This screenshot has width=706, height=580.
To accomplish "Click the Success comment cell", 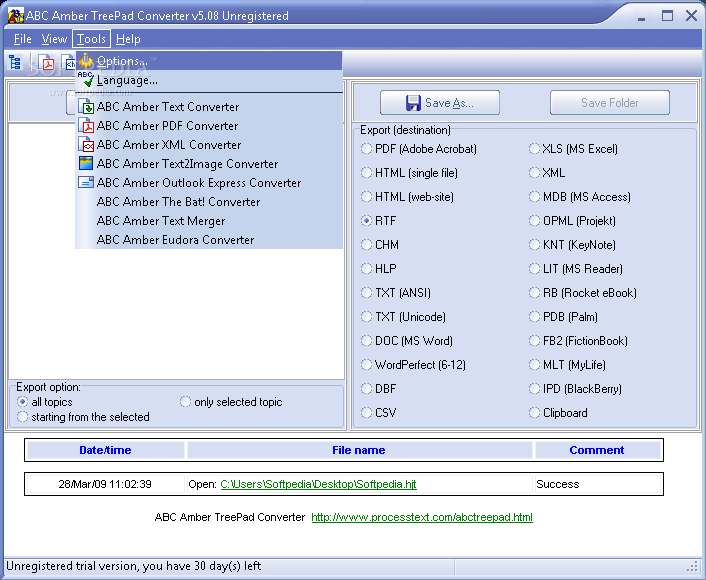I will 597,484.
